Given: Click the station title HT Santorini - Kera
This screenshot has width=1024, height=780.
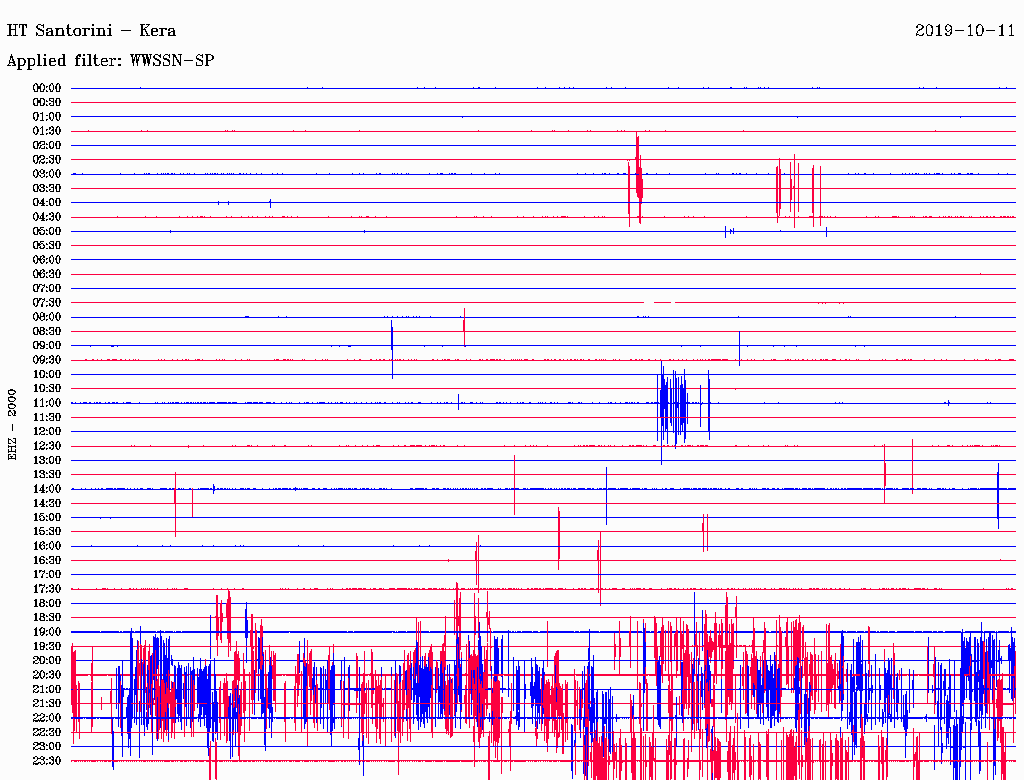Looking at the screenshot, I should click(x=91, y=30).
